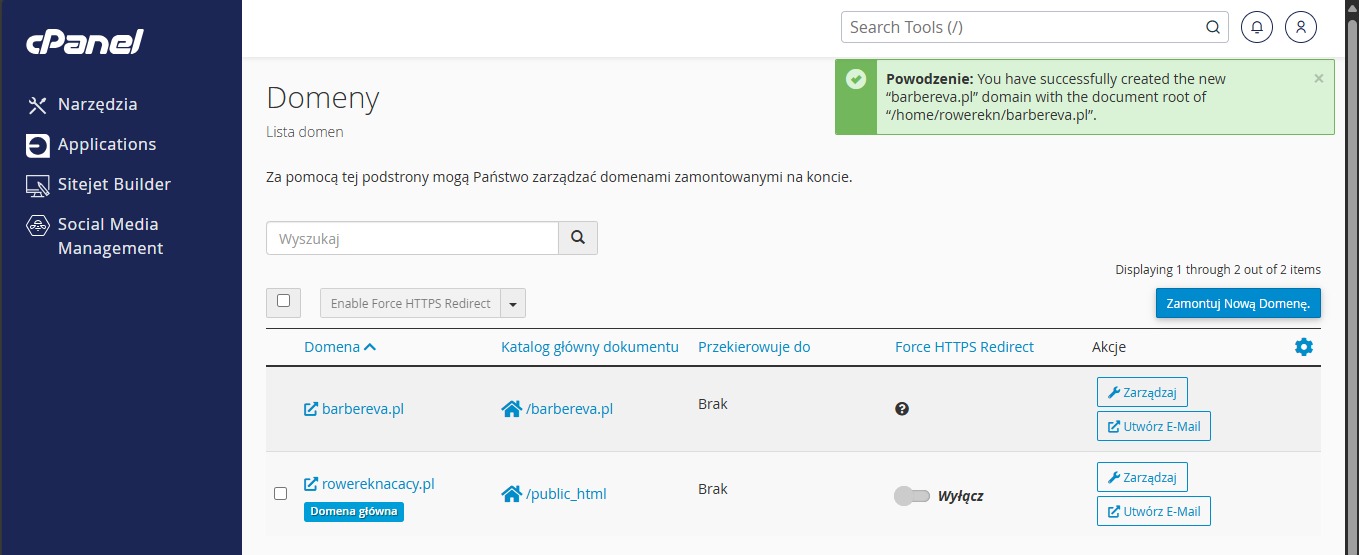
Task: Click the Zamontuj Nową Domenę button
Action: coord(1237,303)
